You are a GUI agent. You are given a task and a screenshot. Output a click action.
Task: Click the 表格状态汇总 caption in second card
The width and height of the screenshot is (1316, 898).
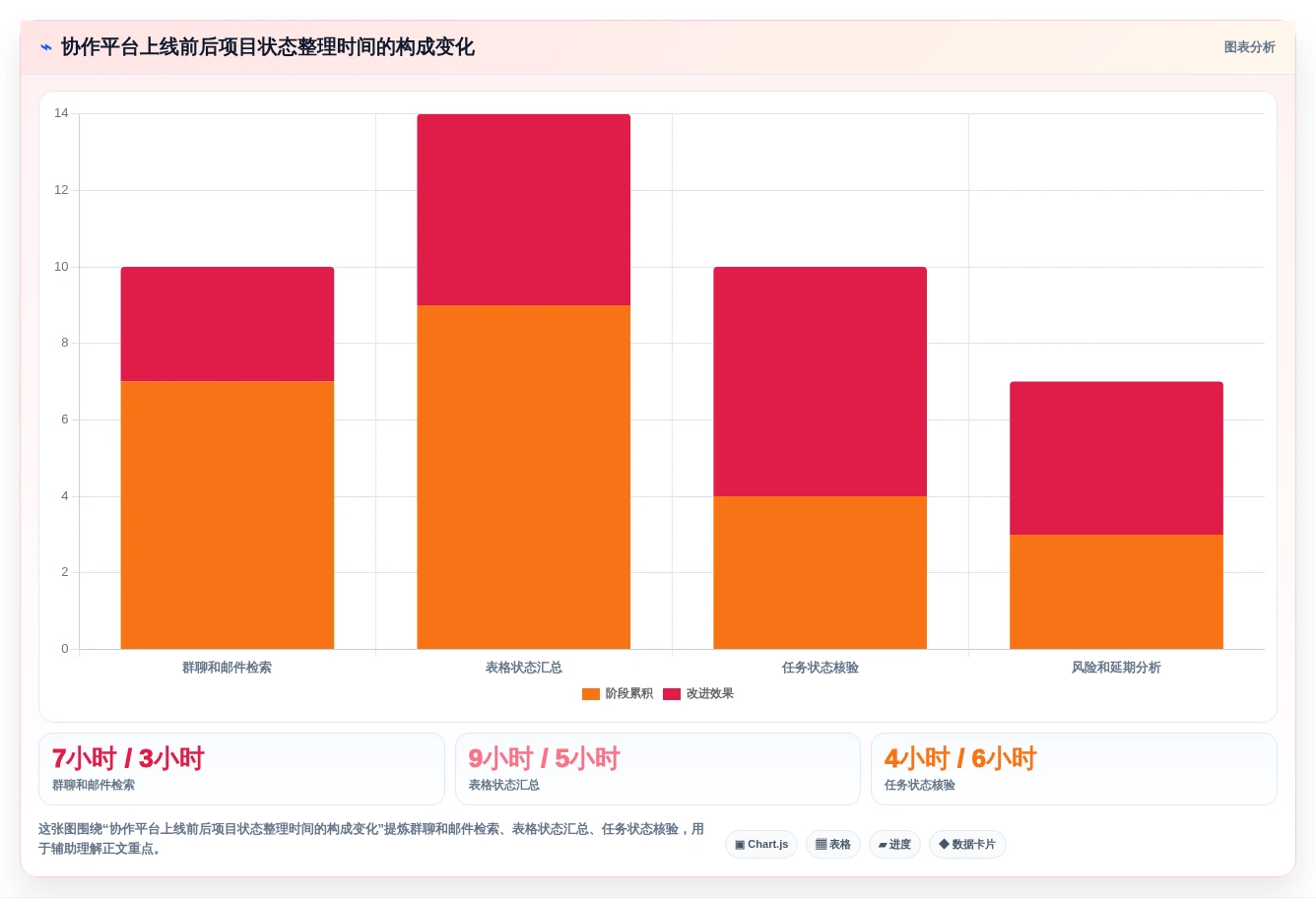pyautogui.click(x=504, y=786)
